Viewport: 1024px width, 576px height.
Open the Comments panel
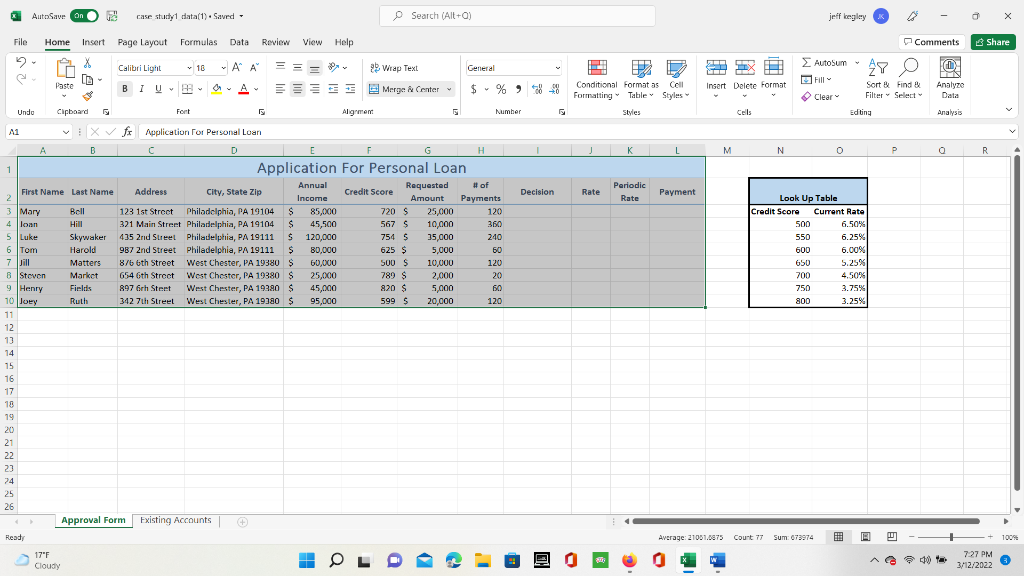pyautogui.click(x=930, y=42)
